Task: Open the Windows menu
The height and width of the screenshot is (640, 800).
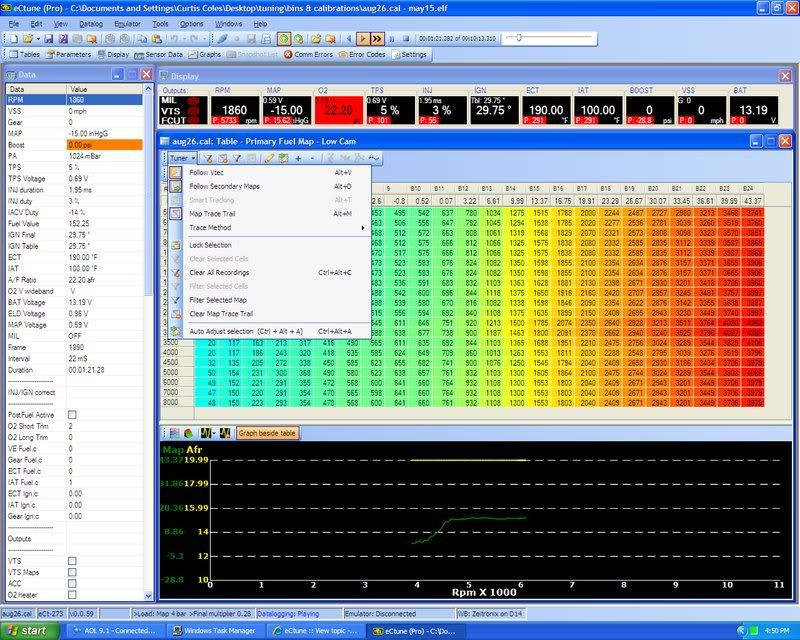Action: point(228,24)
